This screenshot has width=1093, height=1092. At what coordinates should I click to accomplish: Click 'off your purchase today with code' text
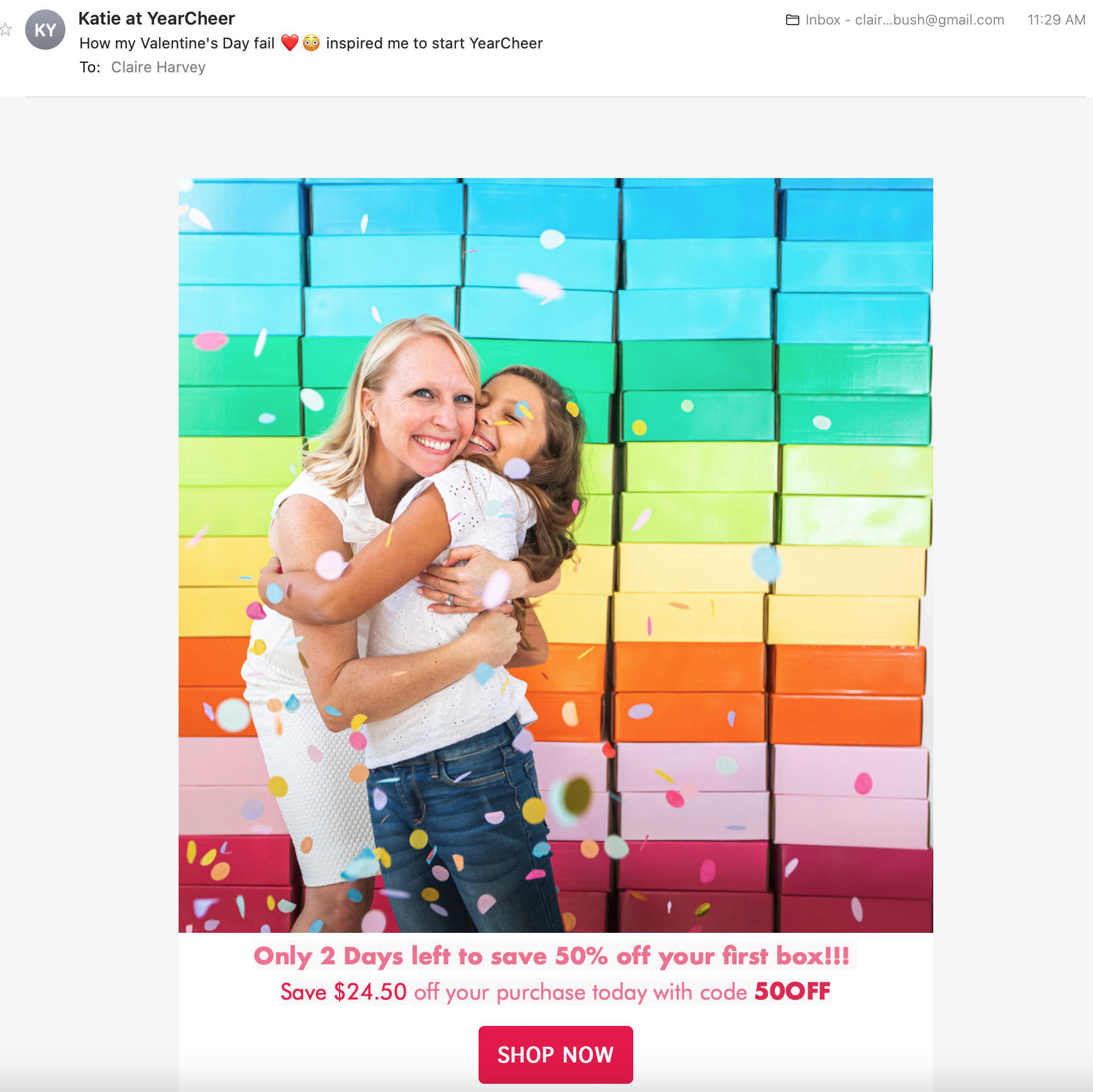(580, 993)
